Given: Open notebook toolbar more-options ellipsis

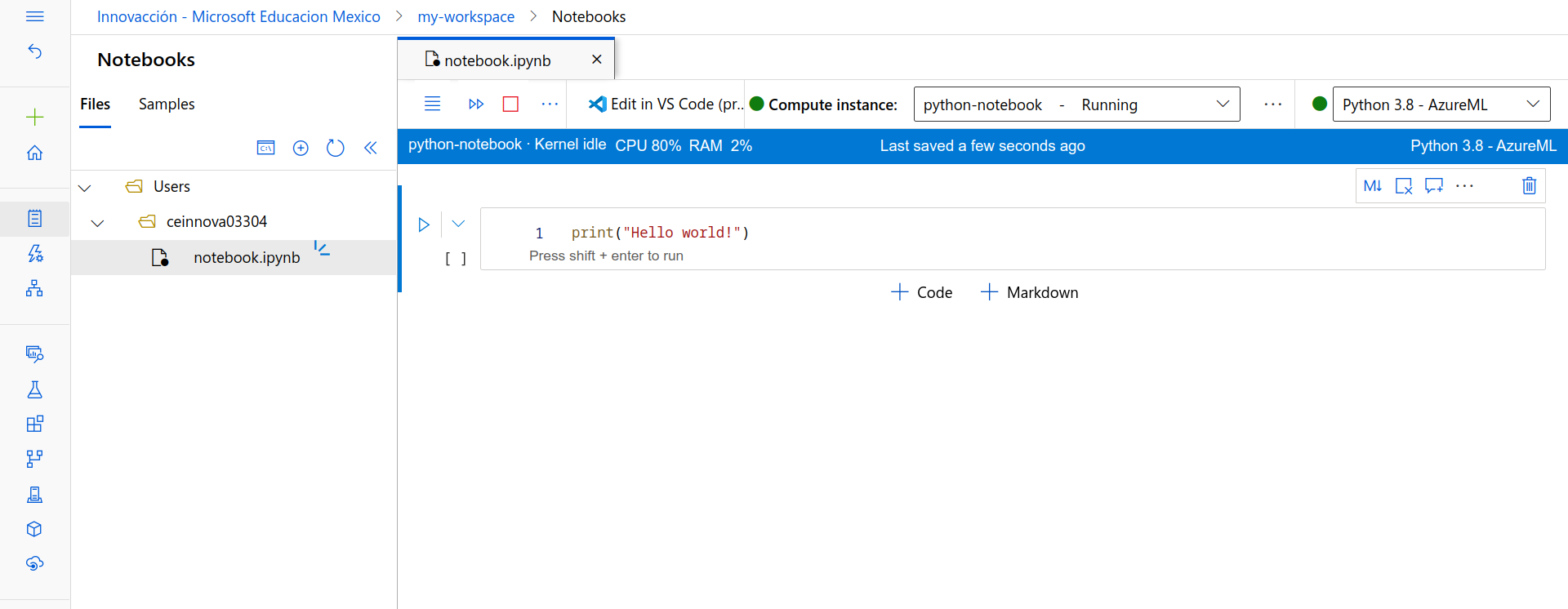Looking at the screenshot, I should click(x=550, y=104).
